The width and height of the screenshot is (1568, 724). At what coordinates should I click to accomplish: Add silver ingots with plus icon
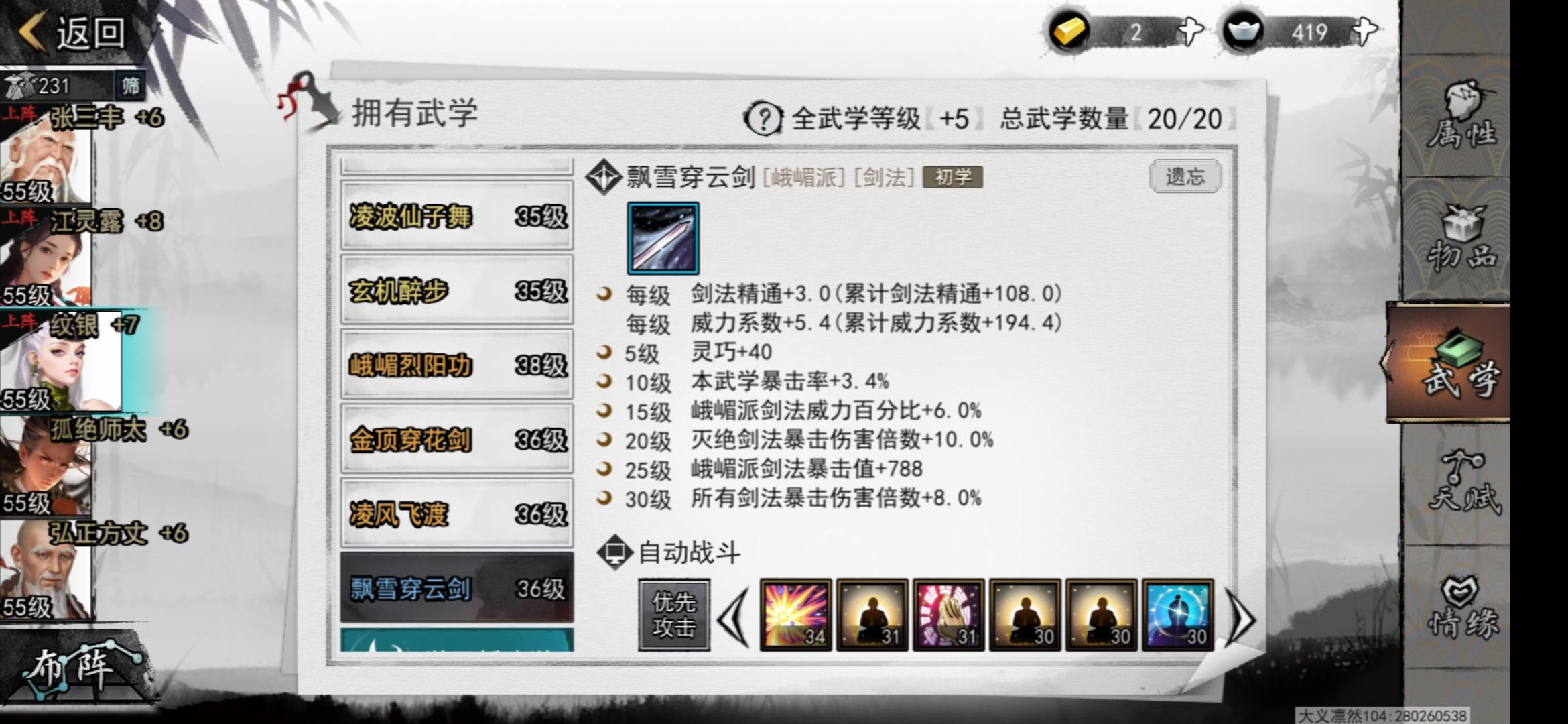(x=1364, y=31)
